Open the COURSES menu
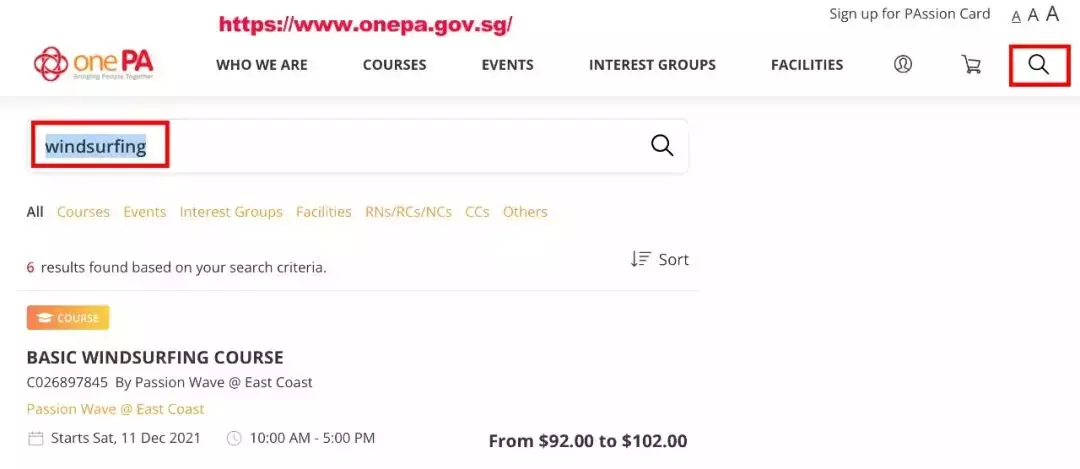The width and height of the screenshot is (1080, 469). [x=394, y=65]
